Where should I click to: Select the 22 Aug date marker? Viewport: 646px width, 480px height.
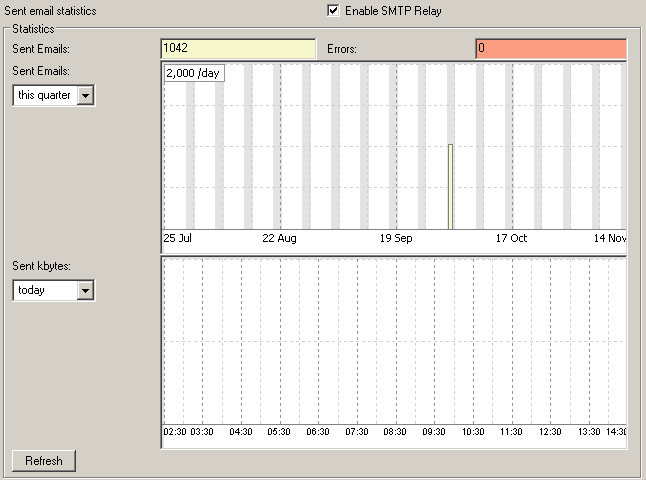(279, 239)
